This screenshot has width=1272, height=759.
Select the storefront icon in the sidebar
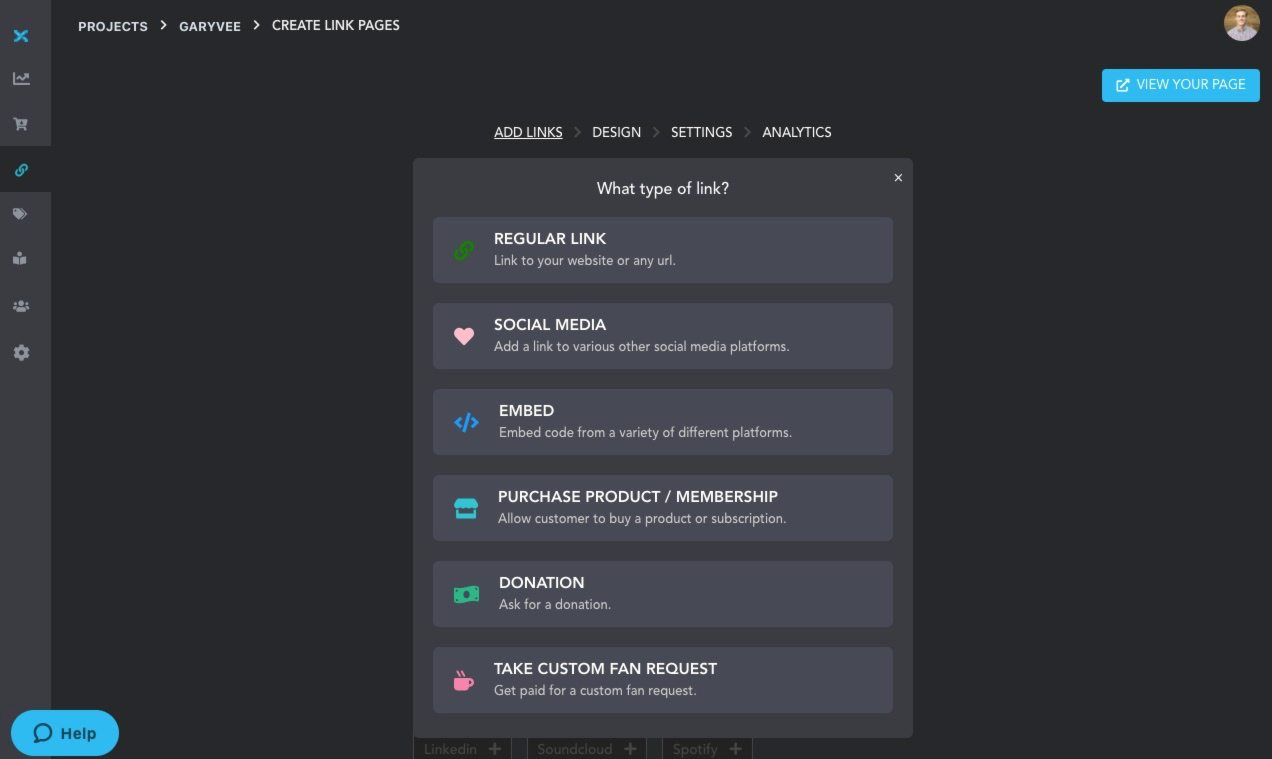point(21,258)
